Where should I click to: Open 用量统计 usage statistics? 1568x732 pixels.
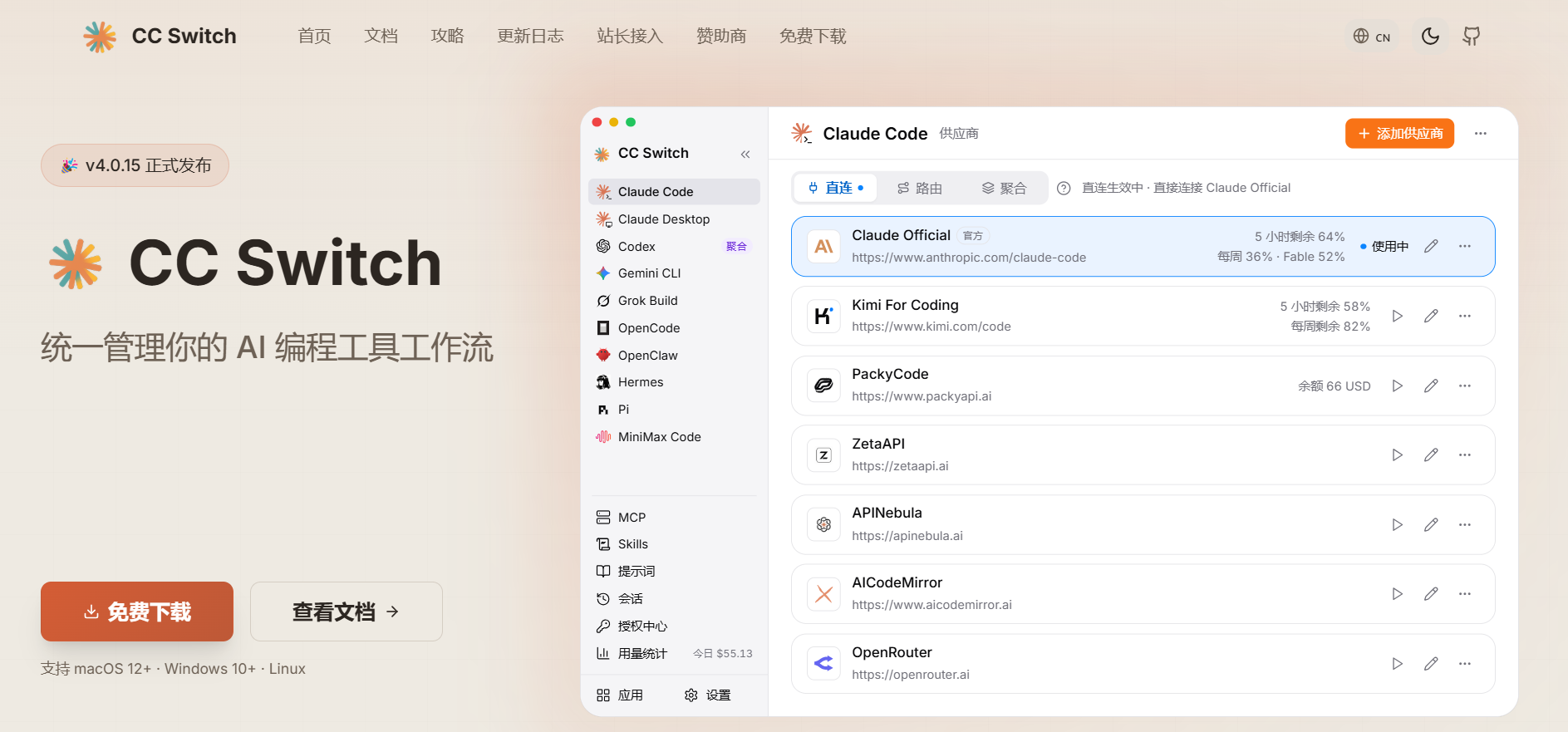coord(674,654)
